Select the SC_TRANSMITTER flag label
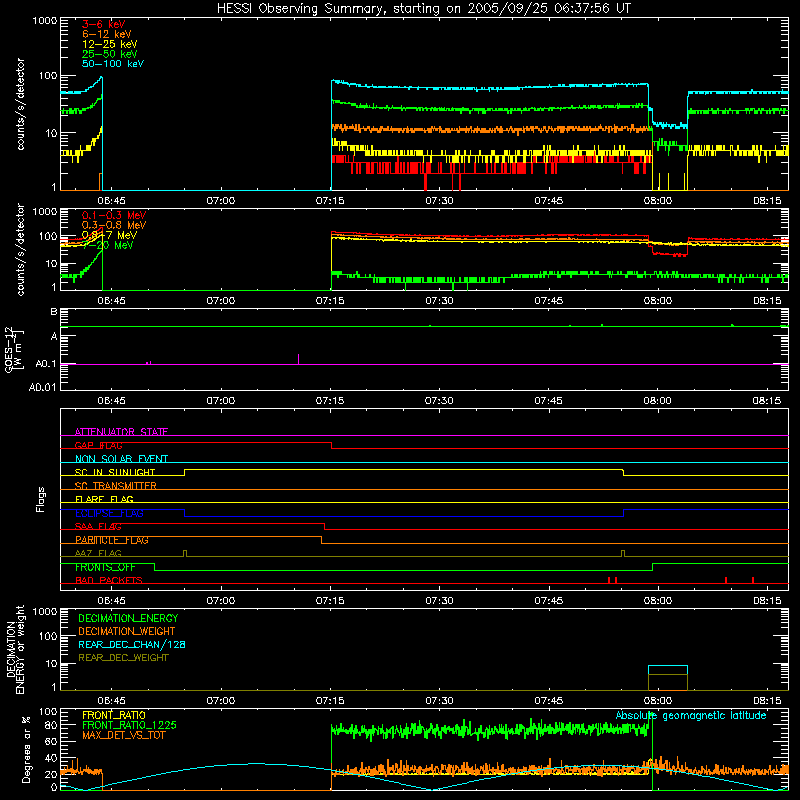800x800 pixels. (116, 486)
